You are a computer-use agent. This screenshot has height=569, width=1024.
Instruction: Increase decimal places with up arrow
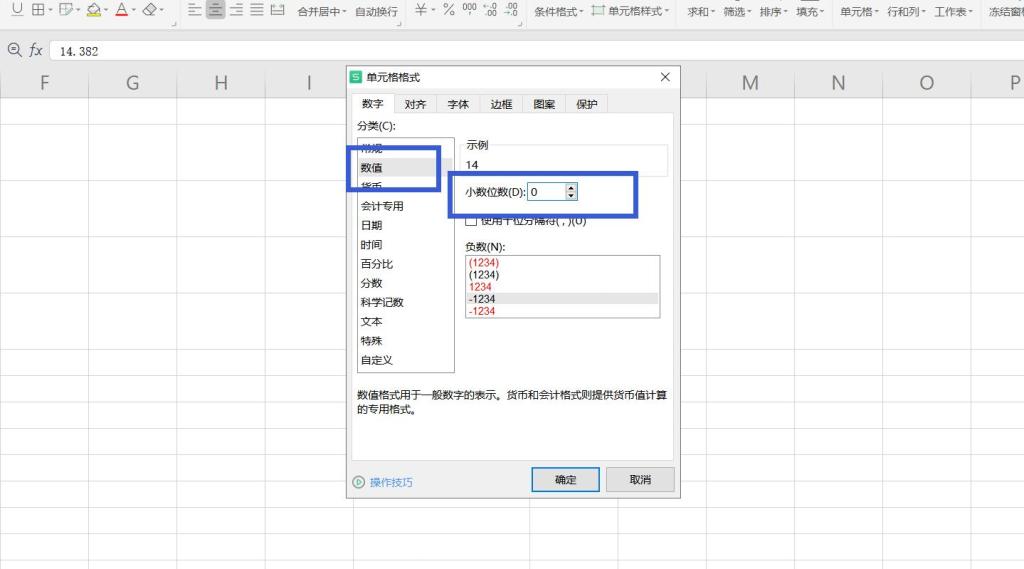coord(571,187)
